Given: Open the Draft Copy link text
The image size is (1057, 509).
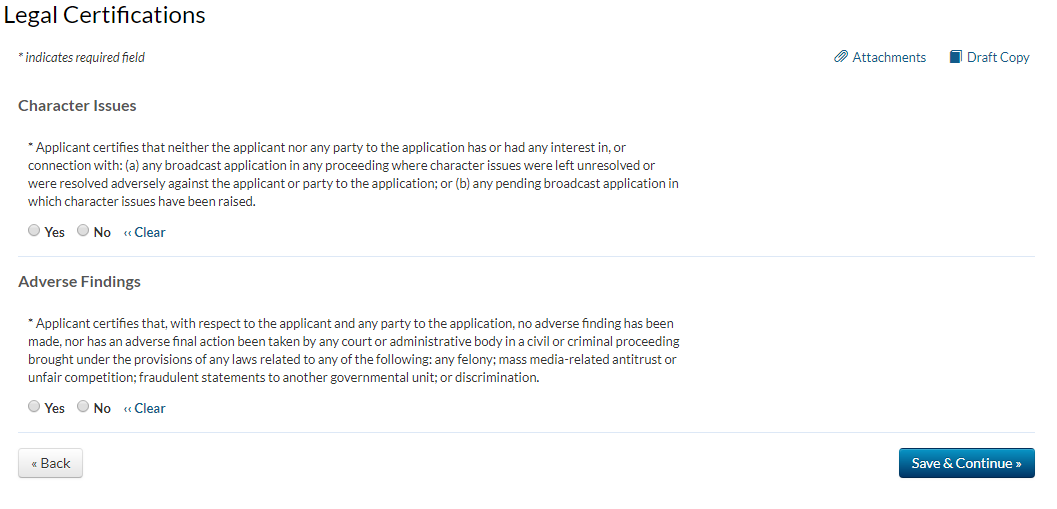Looking at the screenshot, I should pyautogui.click(x=998, y=57).
